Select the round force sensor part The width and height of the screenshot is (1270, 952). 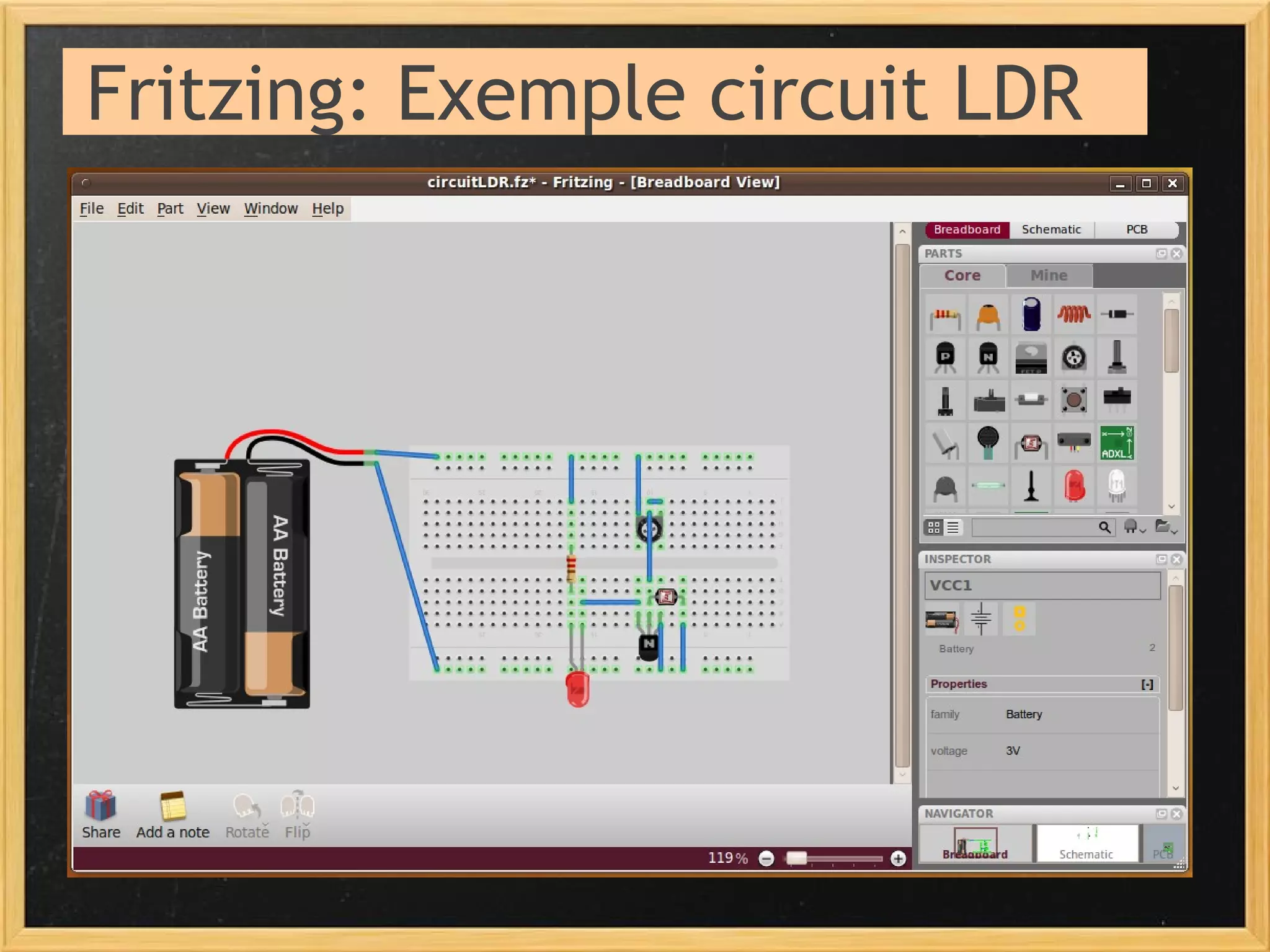[988, 443]
